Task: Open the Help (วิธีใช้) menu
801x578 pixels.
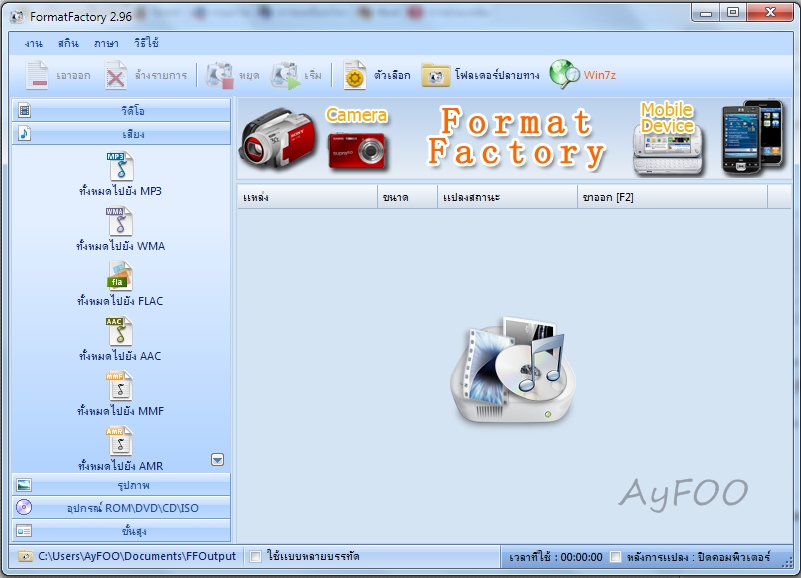Action: [x=147, y=43]
